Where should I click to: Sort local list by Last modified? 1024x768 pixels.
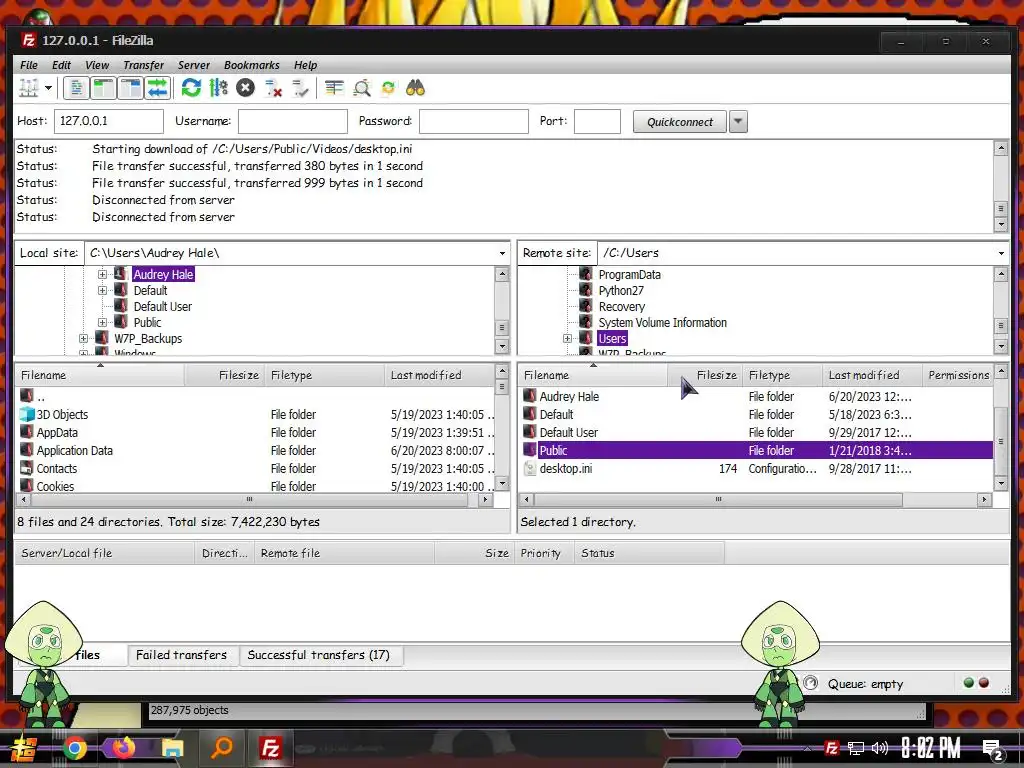pos(440,375)
